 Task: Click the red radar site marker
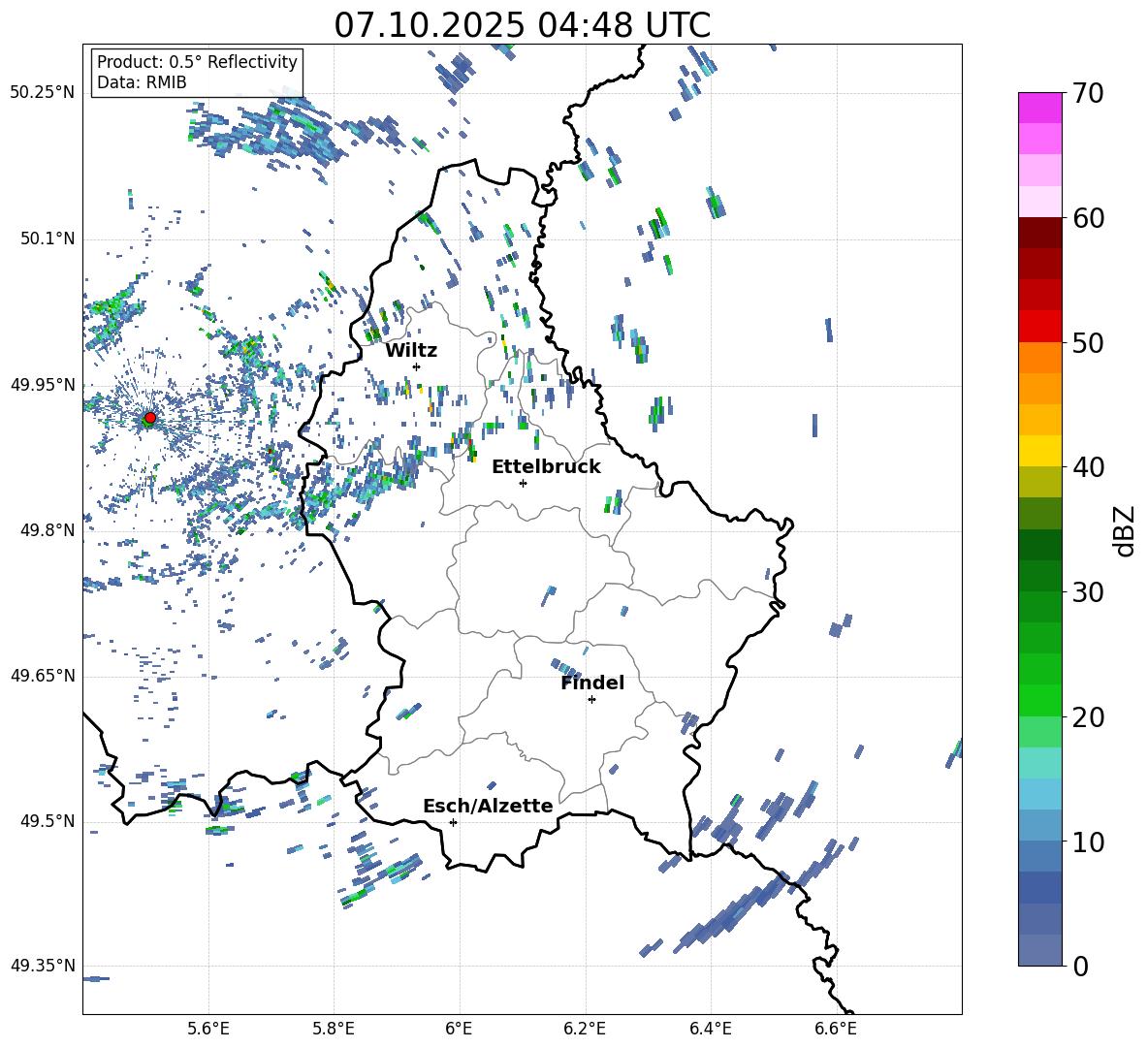click(150, 418)
